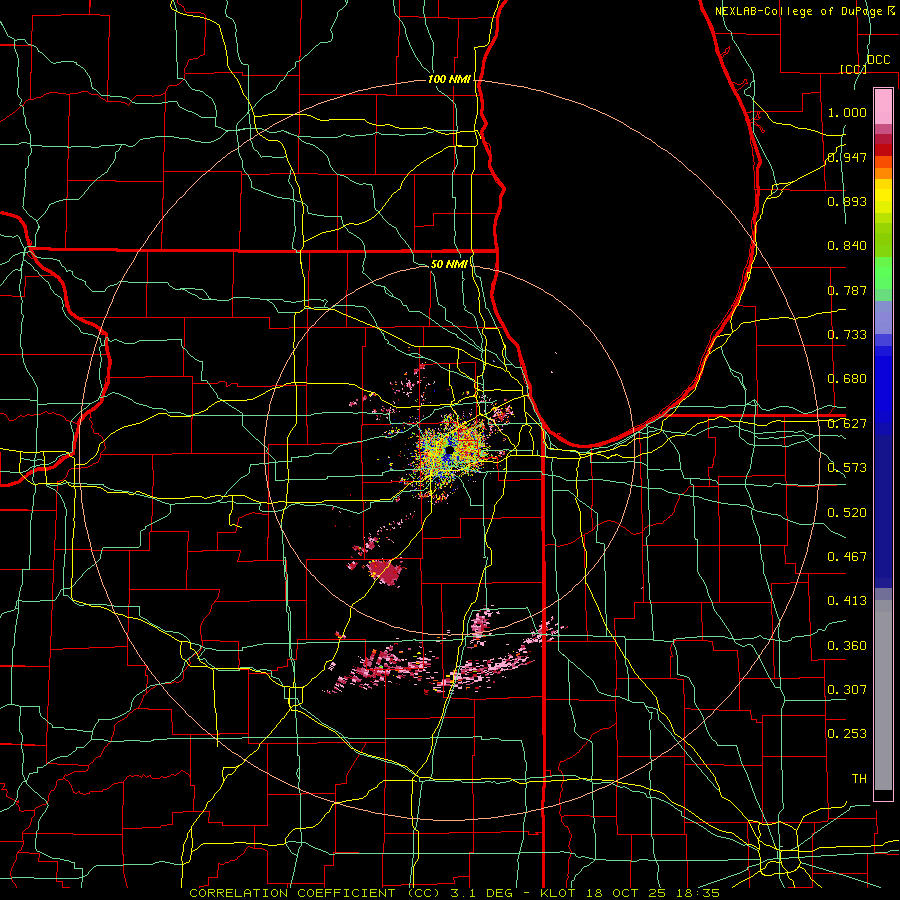
Task: Select the 0.307 scale value
Action: click(847, 690)
